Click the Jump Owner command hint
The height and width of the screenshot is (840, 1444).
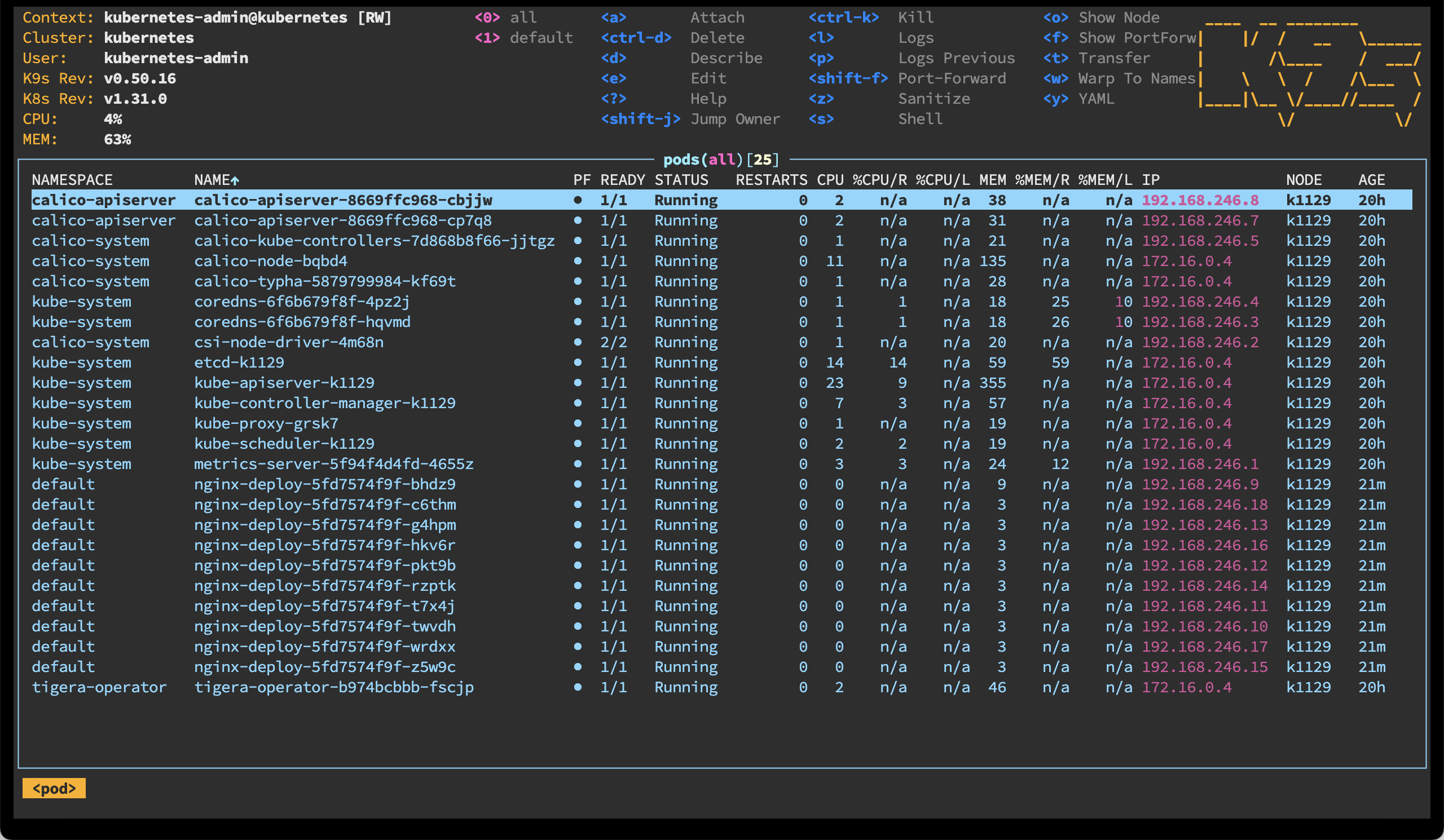pos(735,119)
